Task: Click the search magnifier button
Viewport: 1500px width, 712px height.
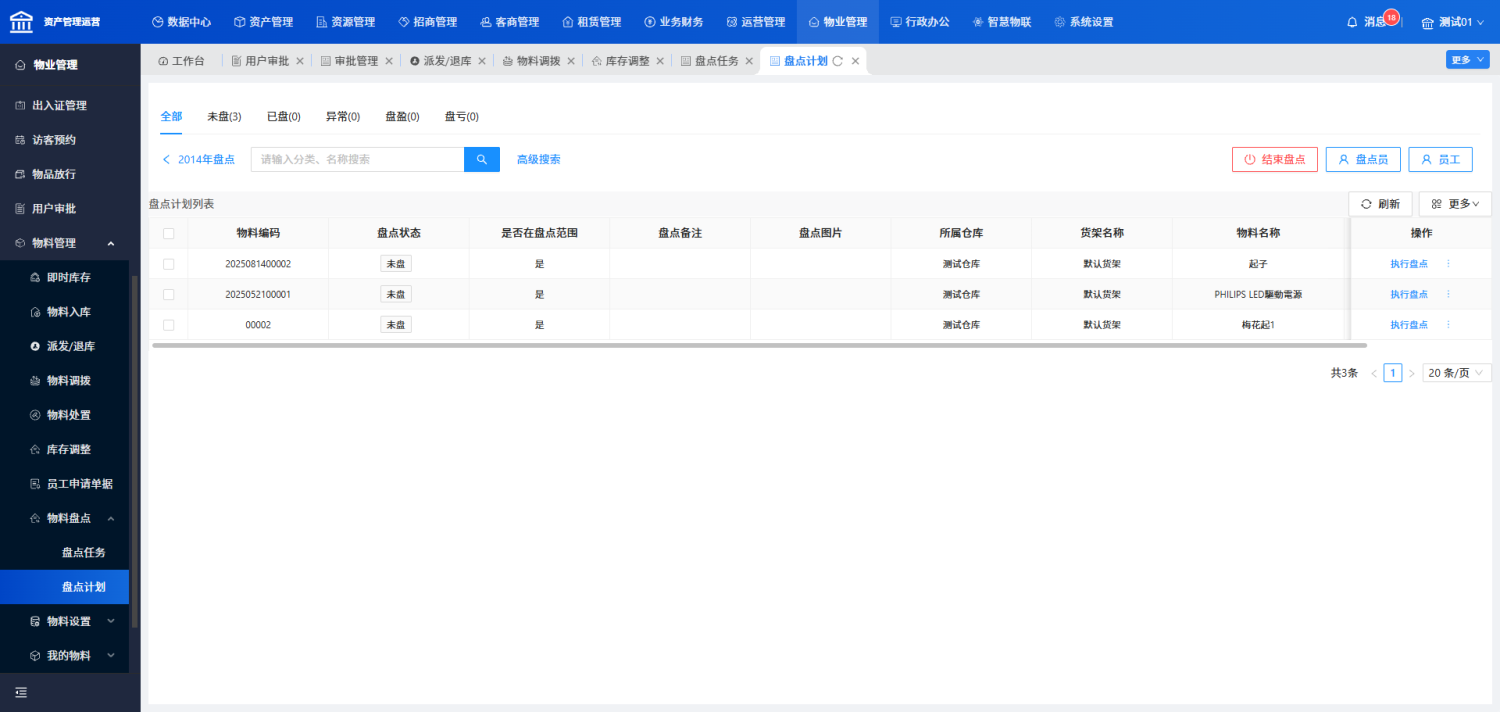Action: tap(482, 159)
